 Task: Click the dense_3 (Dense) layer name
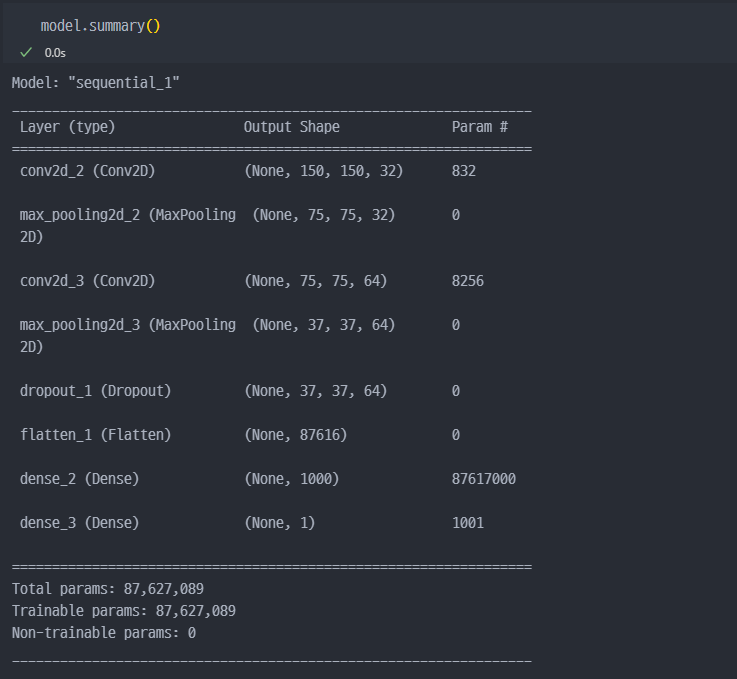(79, 523)
